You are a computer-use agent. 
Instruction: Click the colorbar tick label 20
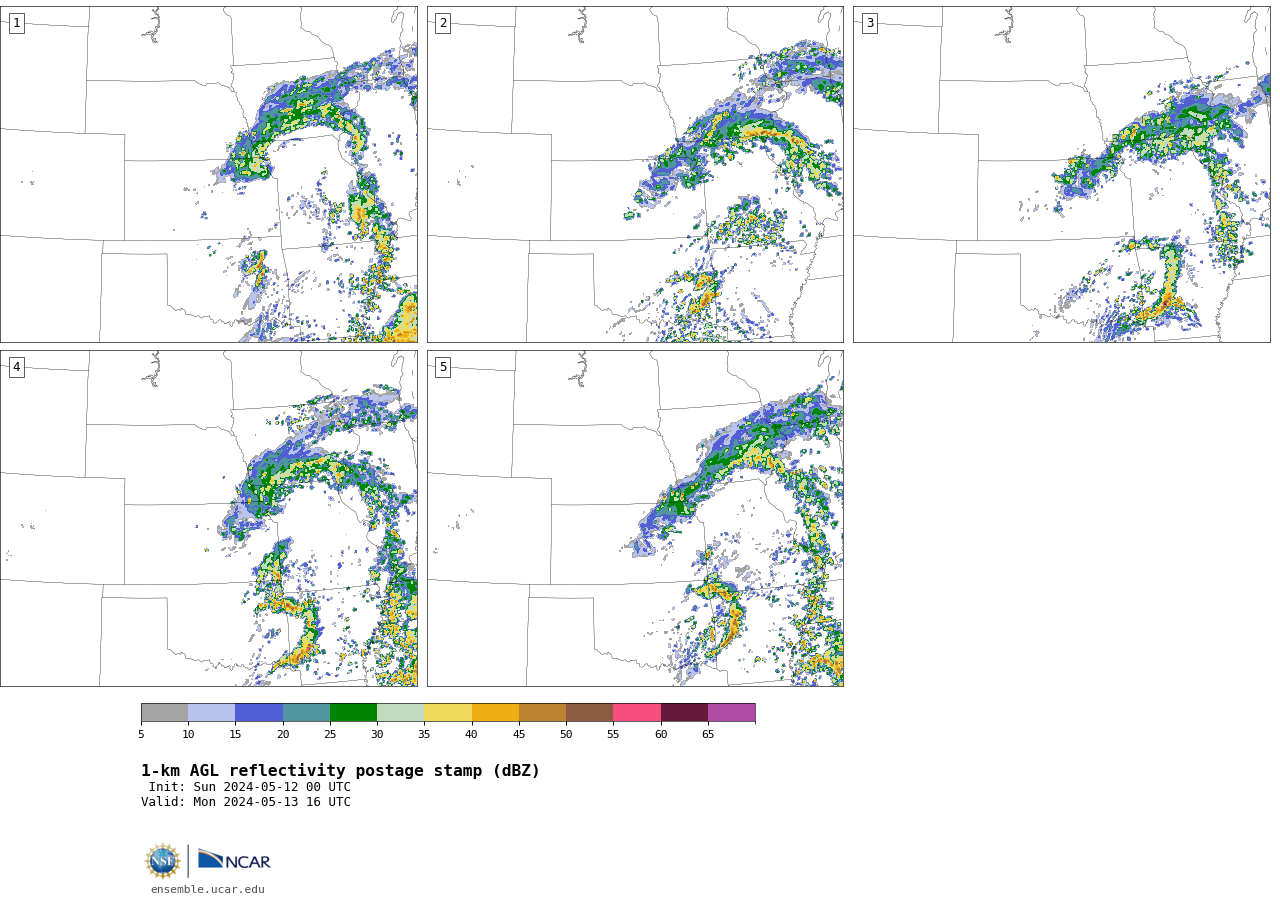283,734
